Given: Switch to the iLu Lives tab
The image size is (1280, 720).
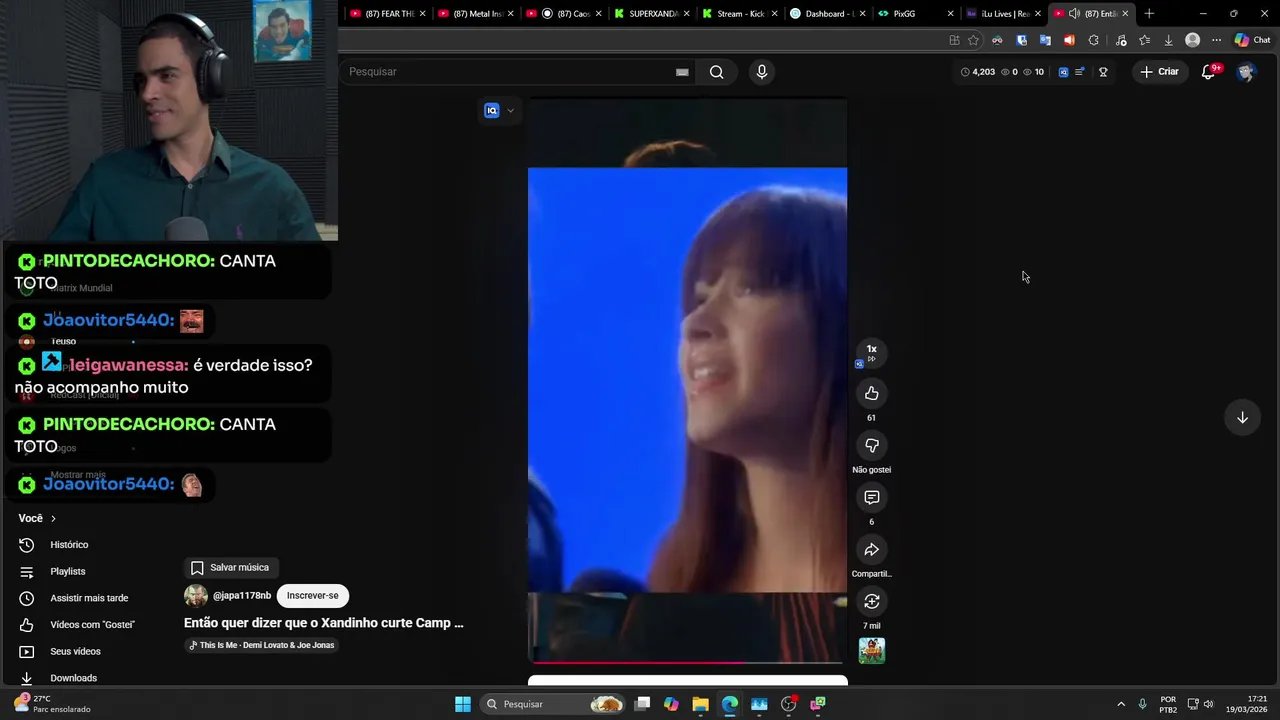Looking at the screenshot, I should pos(1002,14).
